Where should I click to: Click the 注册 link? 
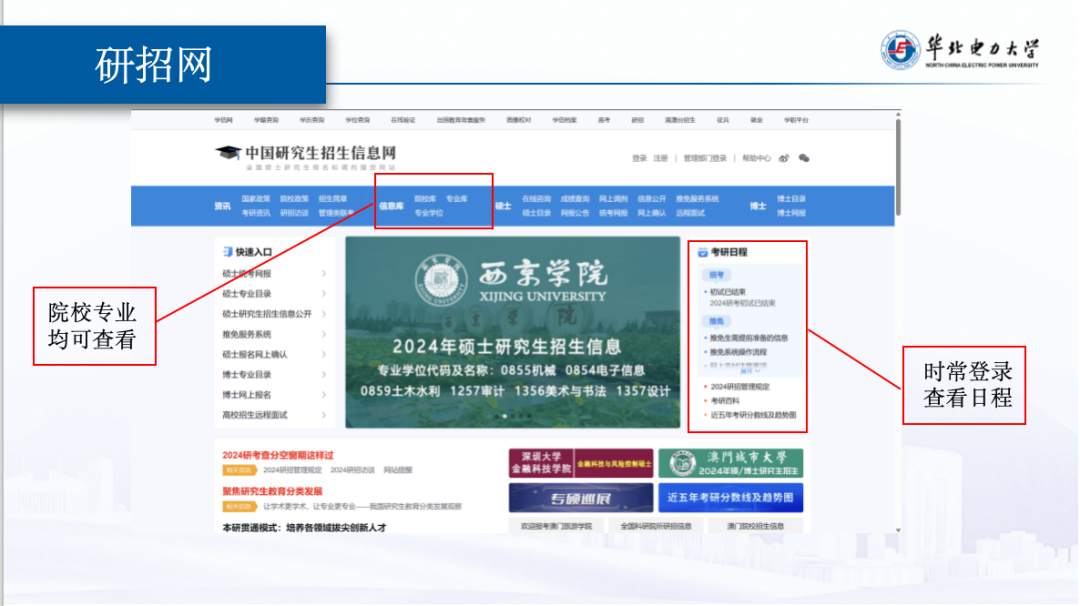[661, 158]
